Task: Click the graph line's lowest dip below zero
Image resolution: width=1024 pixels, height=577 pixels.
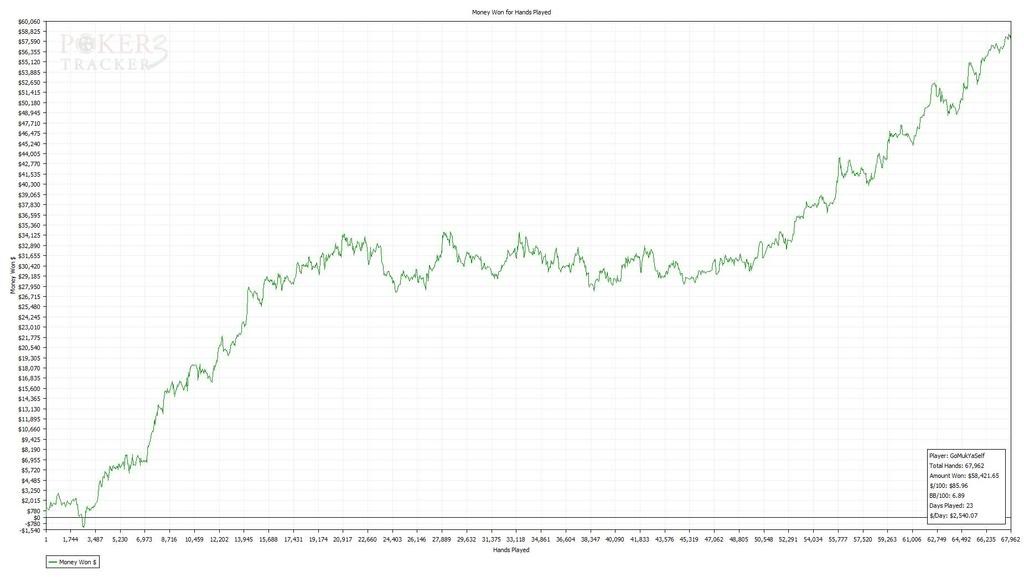Action: tap(83, 525)
